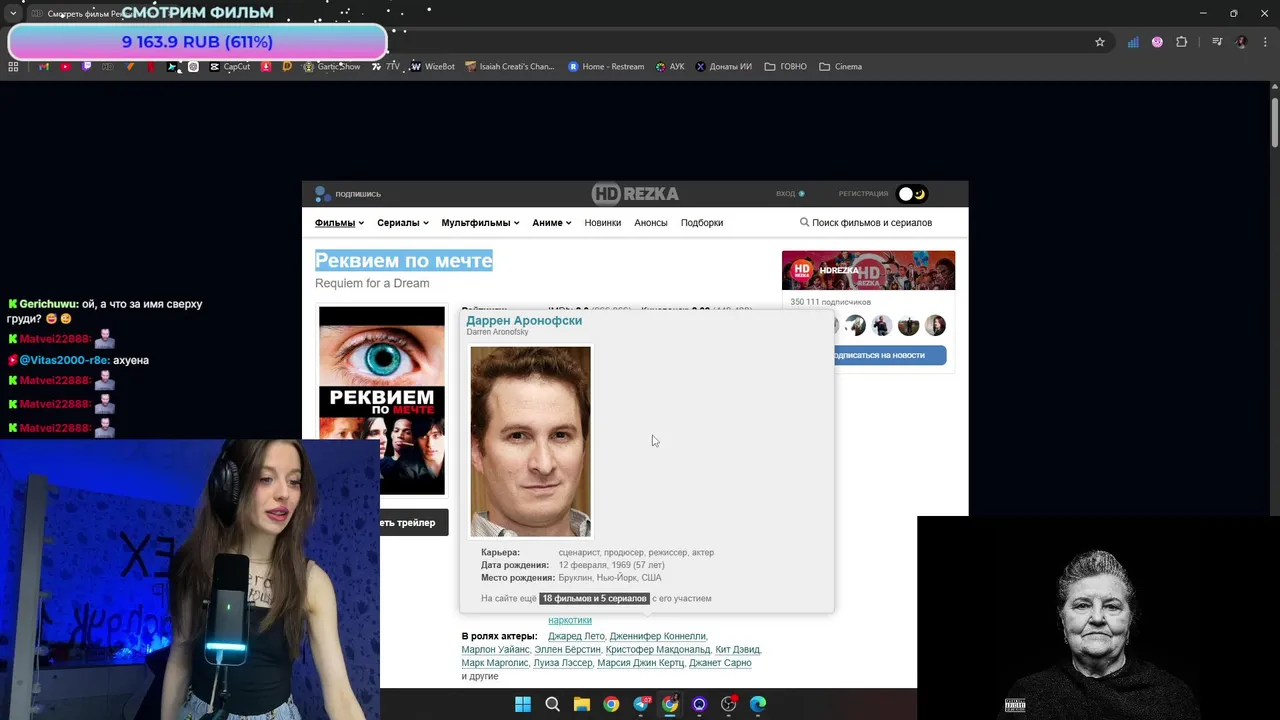This screenshot has width=1280, height=720.
Task: Click the Реквием по мечте poster
Action: (x=382, y=400)
